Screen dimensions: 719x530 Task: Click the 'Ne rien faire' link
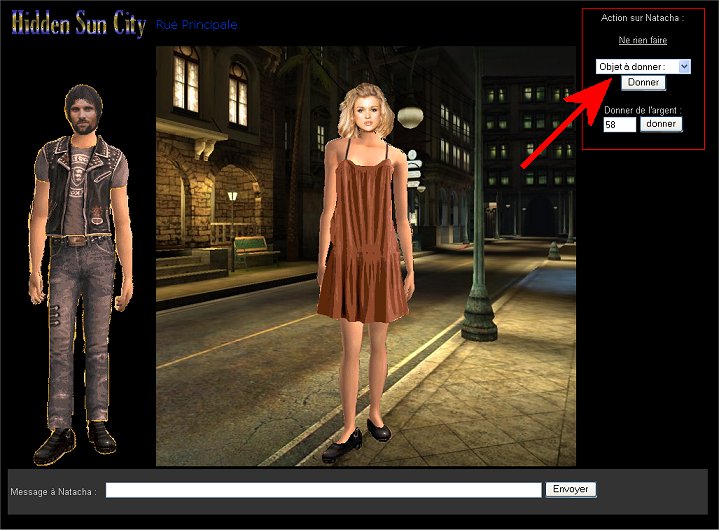[x=642, y=40]
